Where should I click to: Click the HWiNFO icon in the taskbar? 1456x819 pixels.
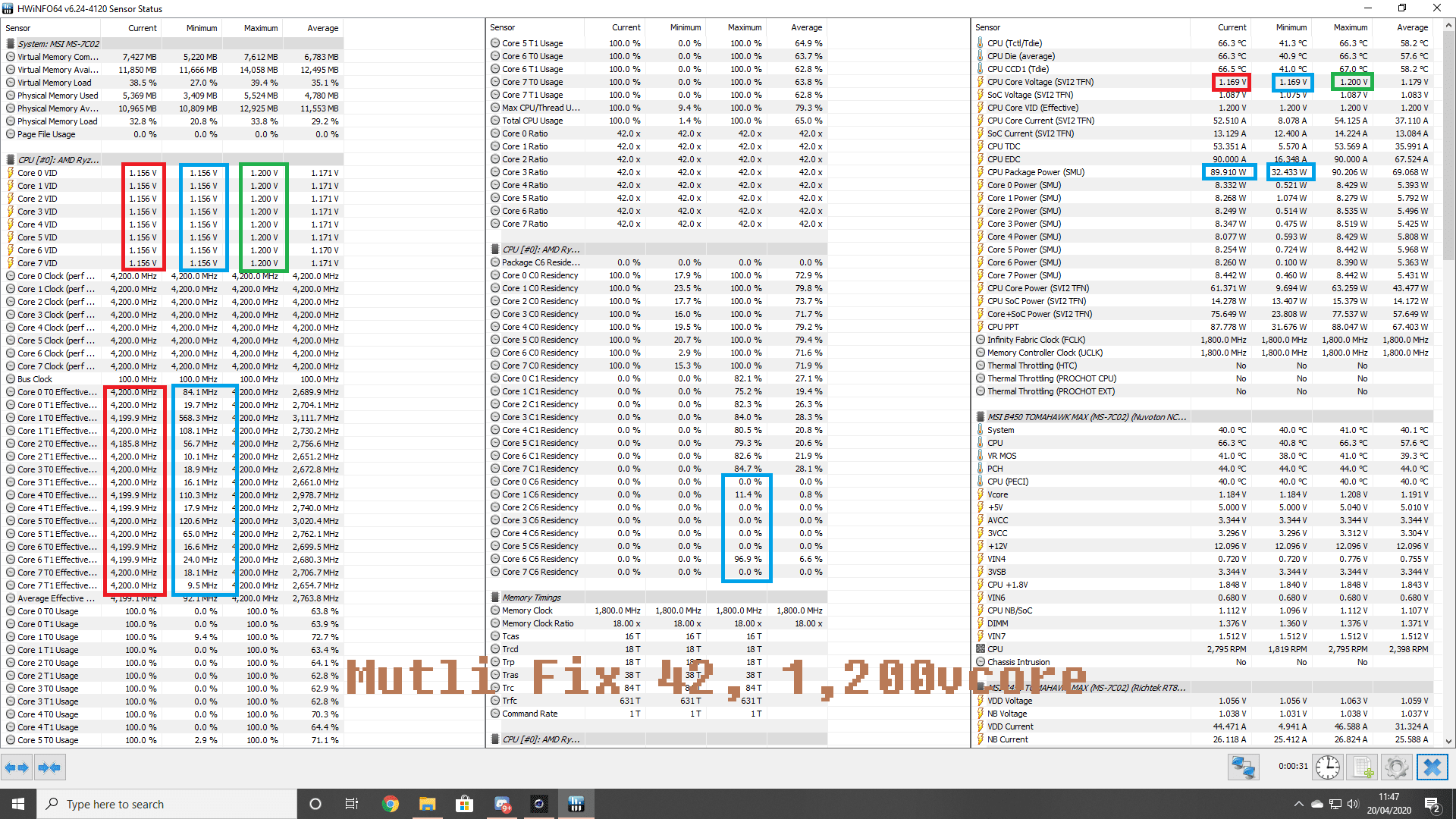point(576,804)
